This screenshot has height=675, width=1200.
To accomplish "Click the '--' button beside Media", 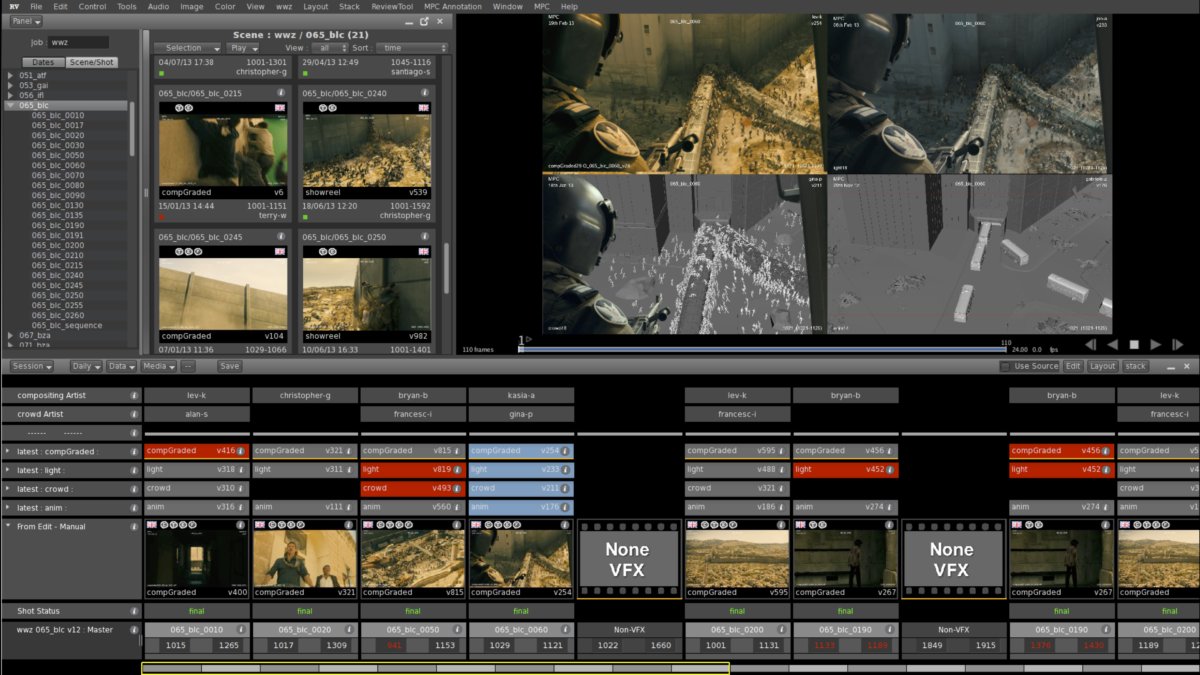I will pos(188,366).
